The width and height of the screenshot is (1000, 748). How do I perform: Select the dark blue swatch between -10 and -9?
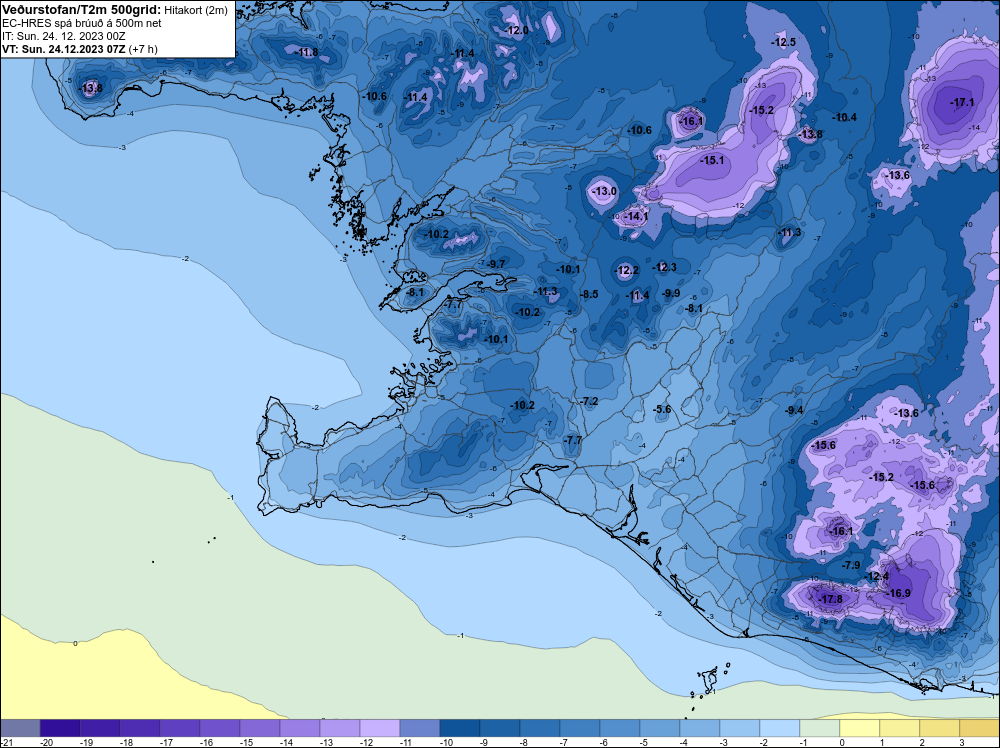coord(460,728)
